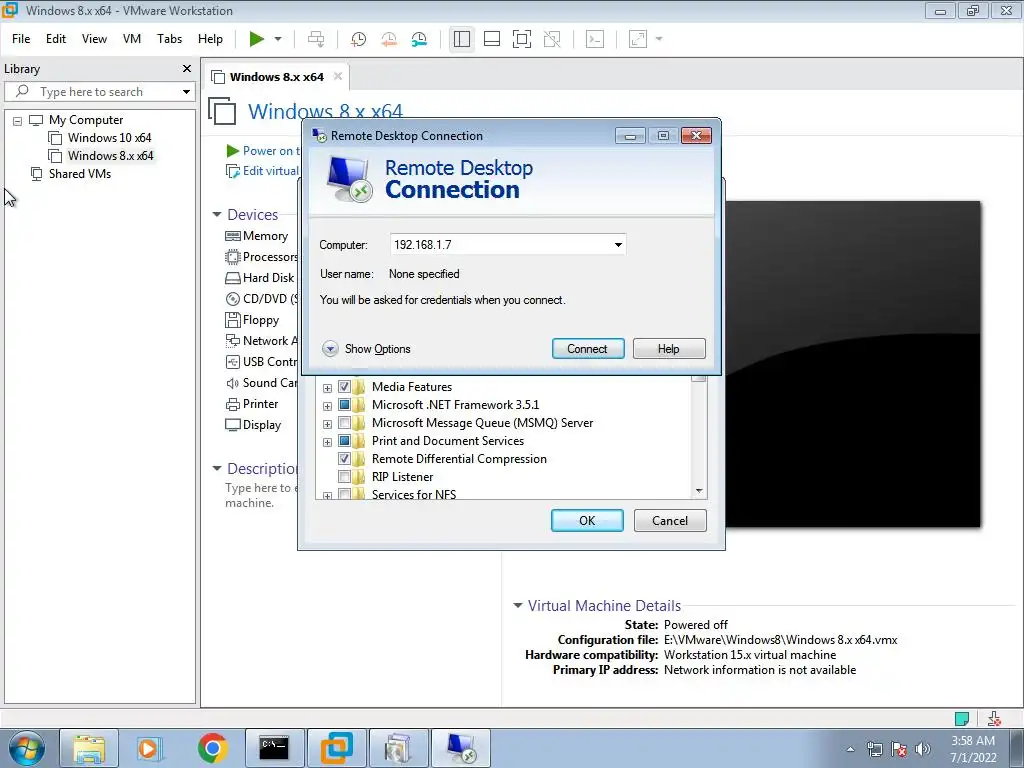The width and height of the screenshot is (1024, 768).
Task: Open Google Chrome from the taskbar
Action: click(212, 748)
